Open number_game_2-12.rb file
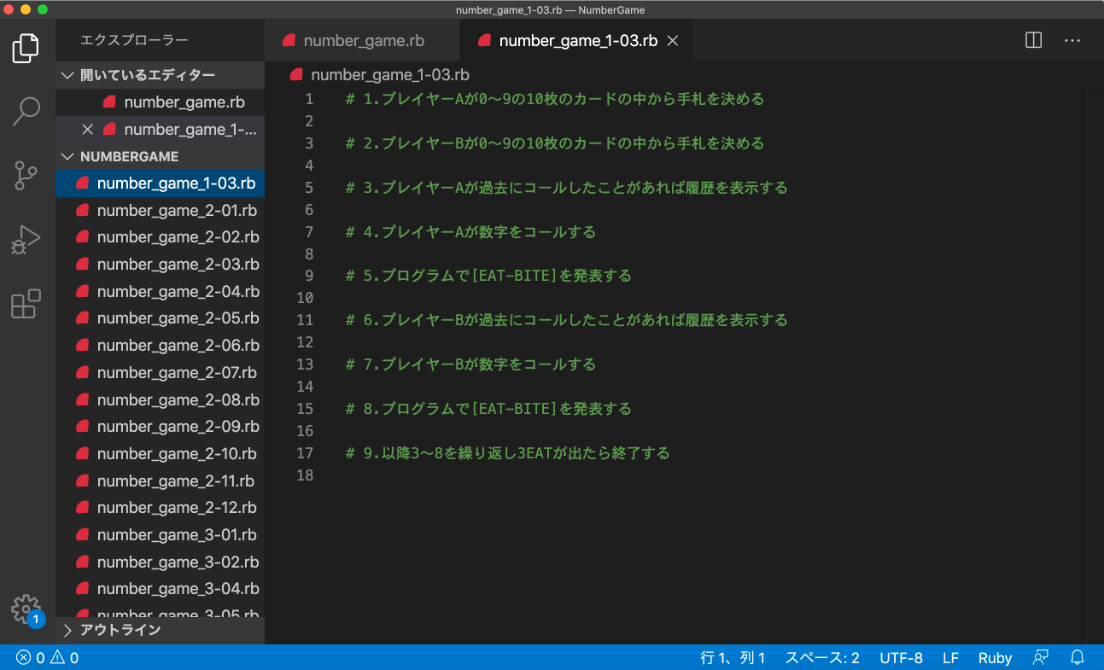 pyautogui.click(x=160, y=507)
